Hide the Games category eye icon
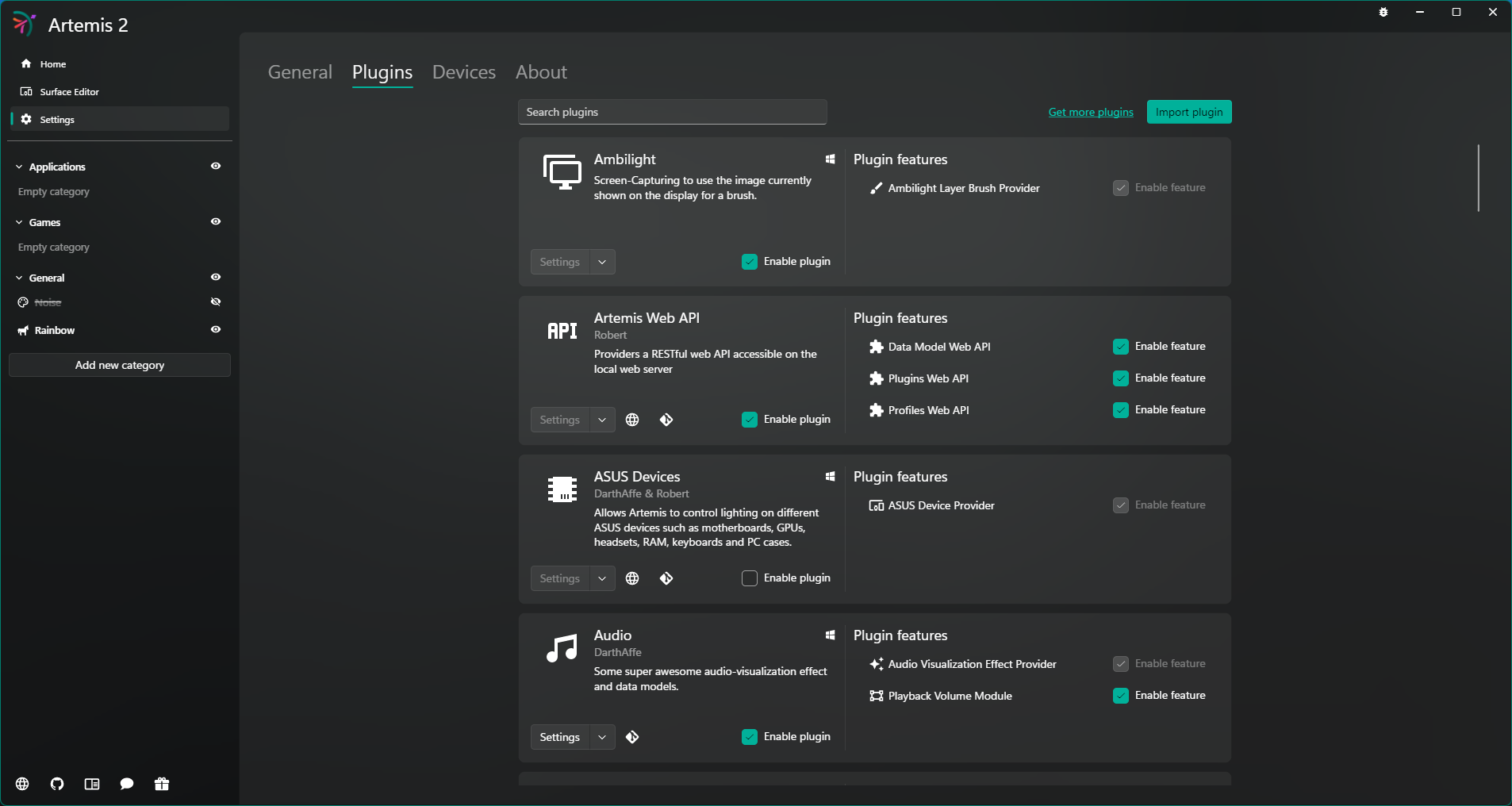 (216, 221)
